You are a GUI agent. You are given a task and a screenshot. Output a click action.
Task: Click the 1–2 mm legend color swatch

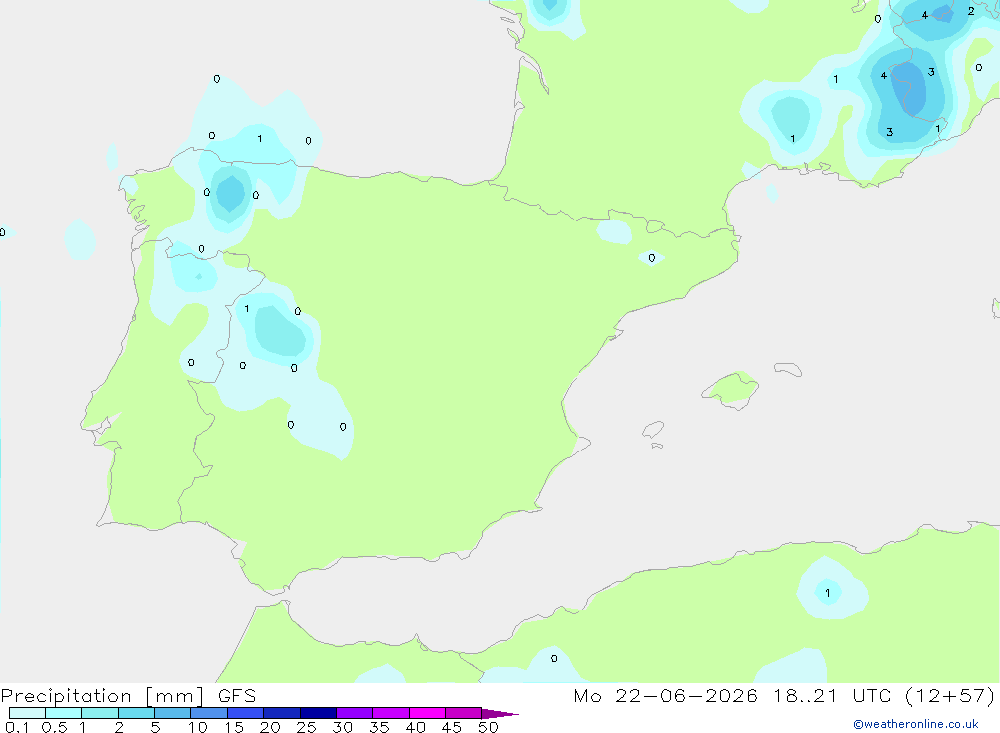(100, 713)
